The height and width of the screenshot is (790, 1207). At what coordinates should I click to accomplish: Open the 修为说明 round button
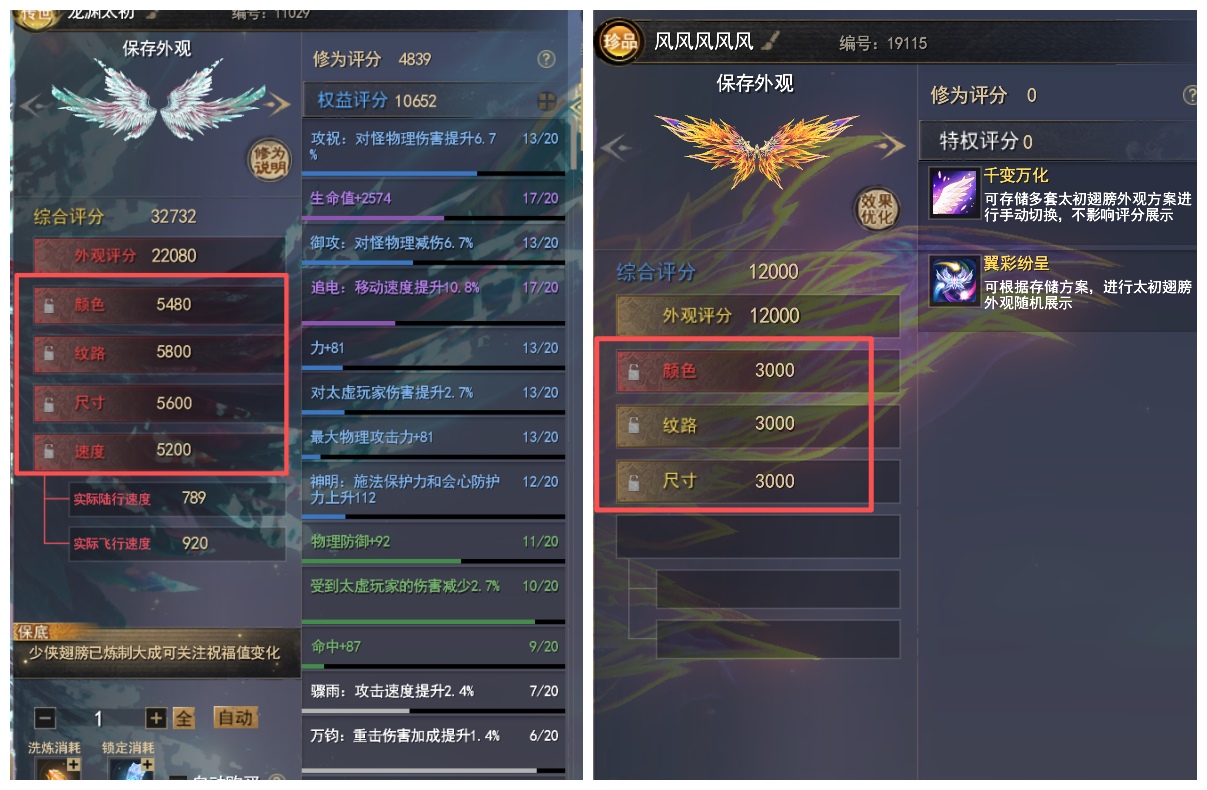269,159
